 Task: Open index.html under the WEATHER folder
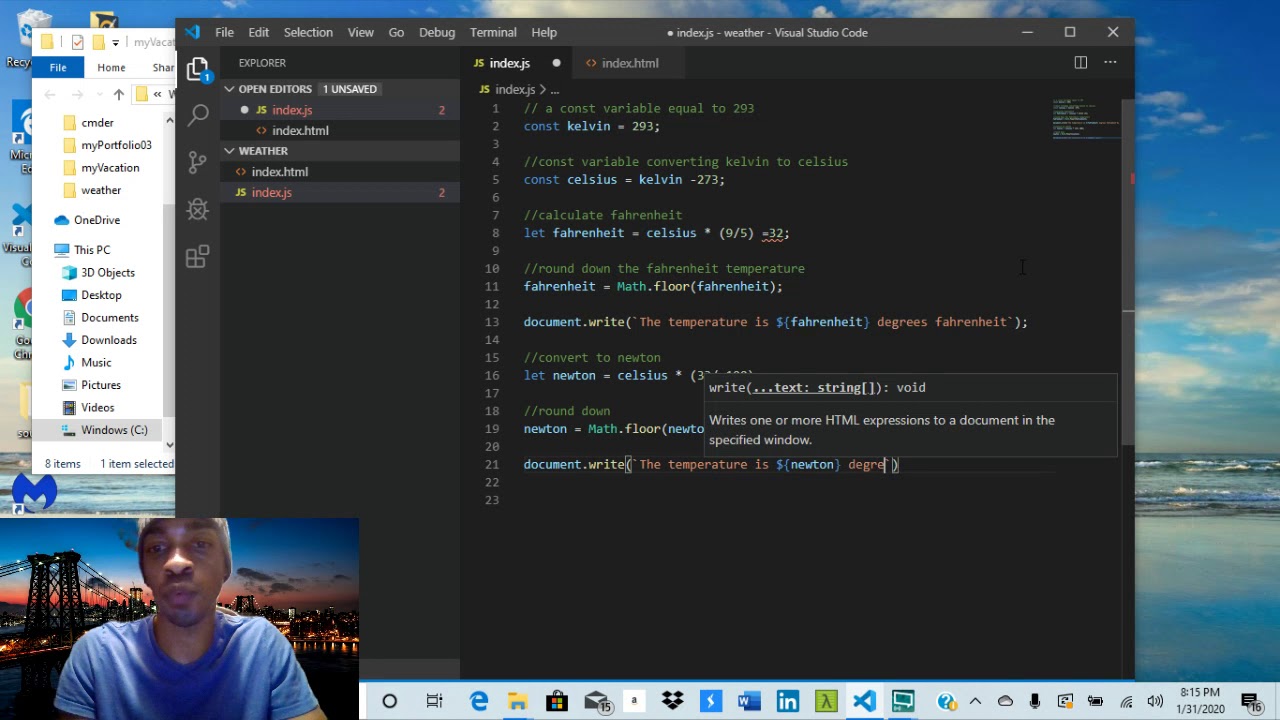point(340,172)
